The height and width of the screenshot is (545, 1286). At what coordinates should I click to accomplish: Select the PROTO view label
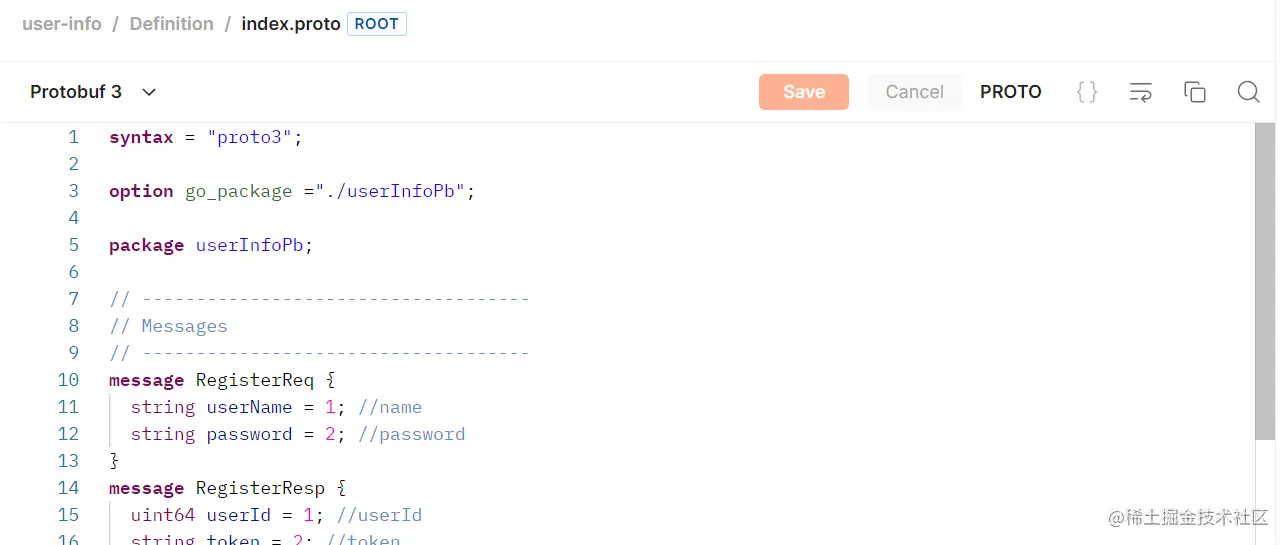click(1010, 92)
